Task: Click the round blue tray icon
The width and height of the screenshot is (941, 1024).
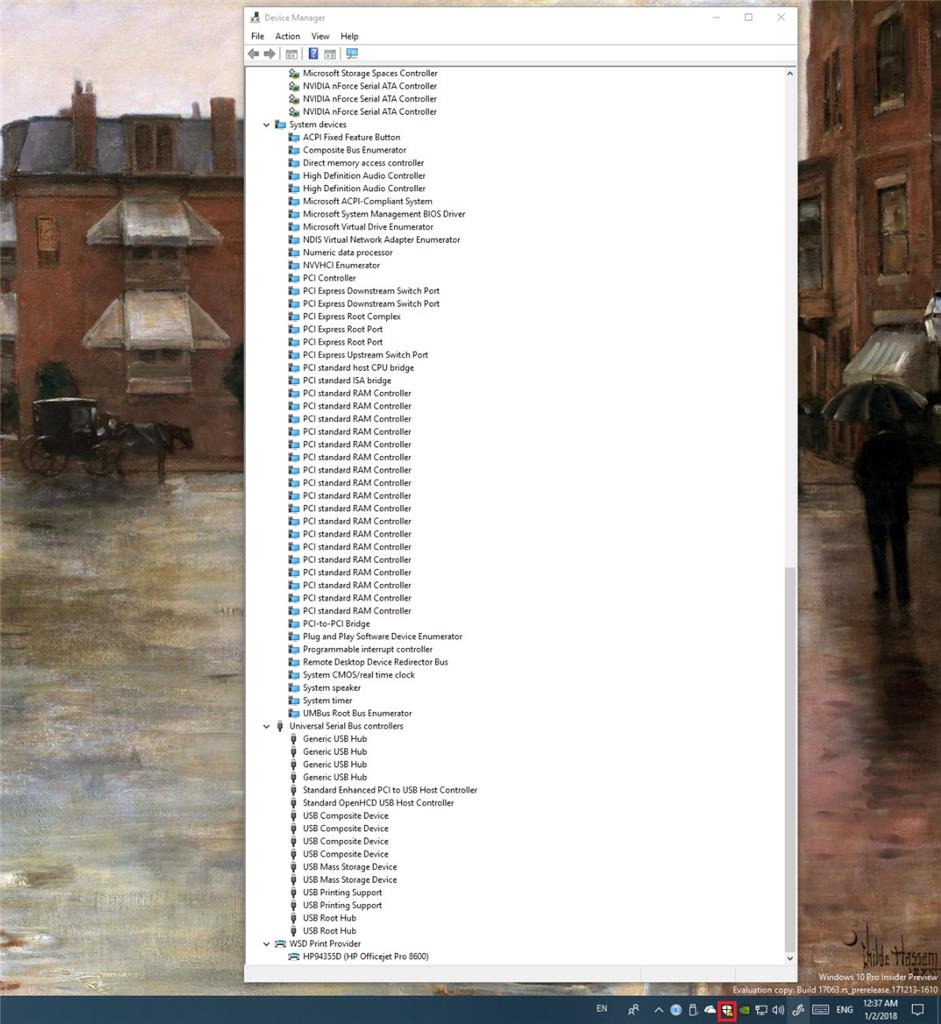Action: point(676,1010)
